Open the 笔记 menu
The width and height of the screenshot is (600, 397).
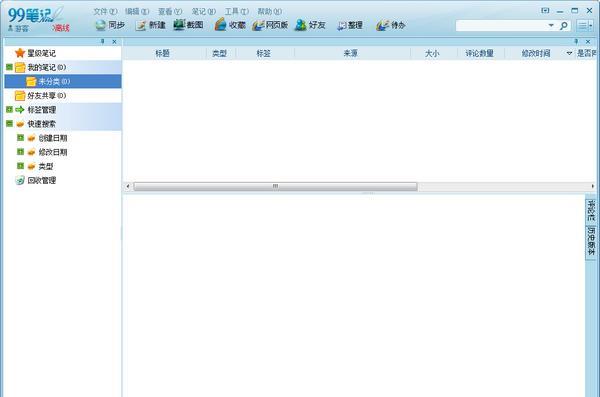click(204, 11)
